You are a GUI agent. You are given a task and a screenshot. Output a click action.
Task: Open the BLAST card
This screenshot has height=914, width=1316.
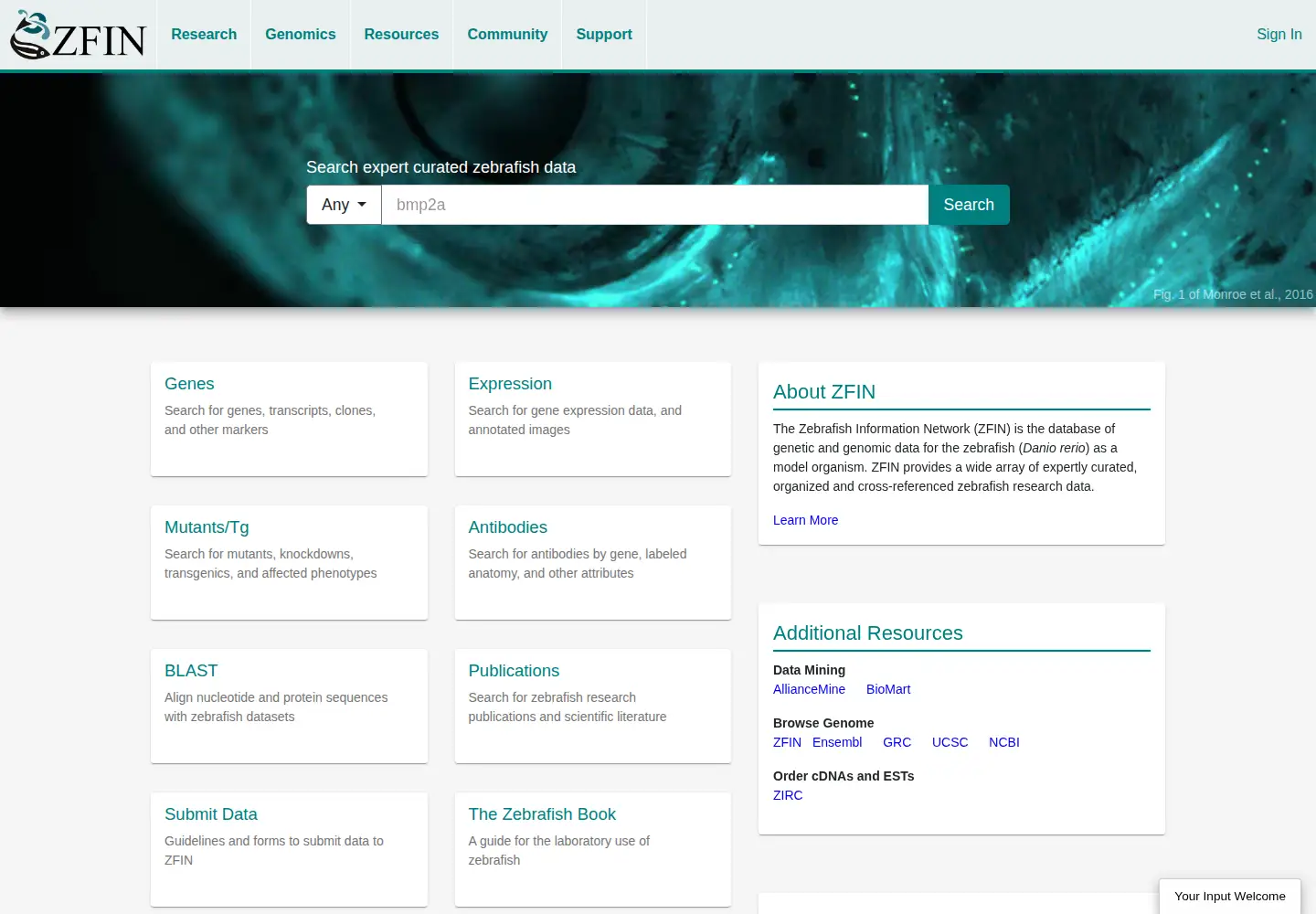click(x=289, y=706)
